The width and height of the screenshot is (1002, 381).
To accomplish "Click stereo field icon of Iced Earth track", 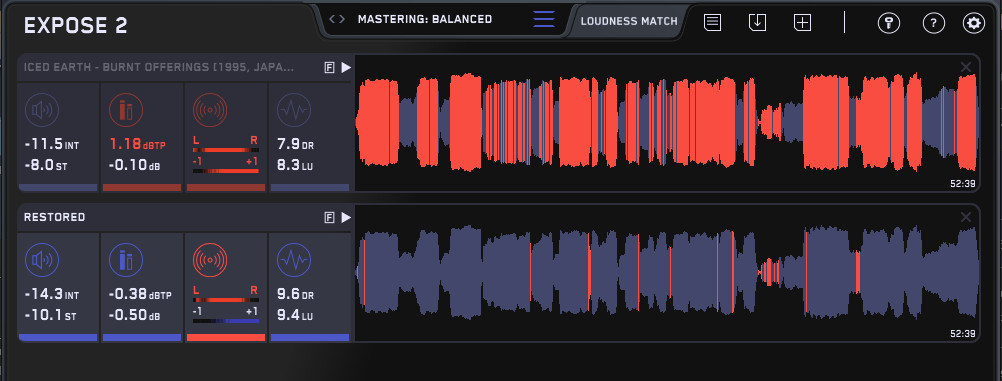I will pos(210,110).
